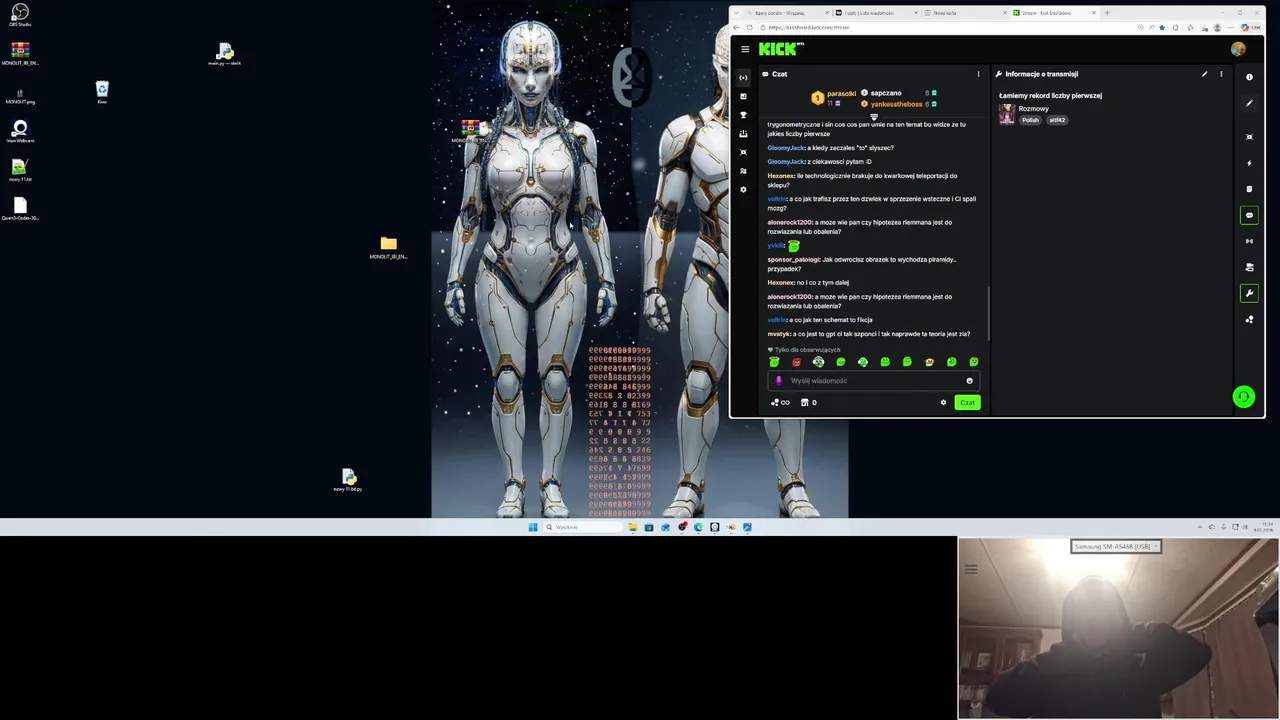Insert the red emote in quick row

click(796, 362)
